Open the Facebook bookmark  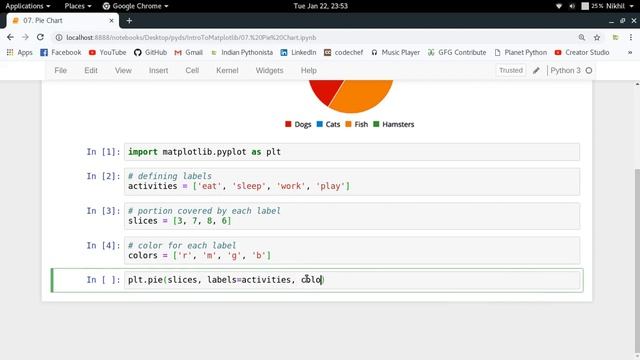point(61,52)
